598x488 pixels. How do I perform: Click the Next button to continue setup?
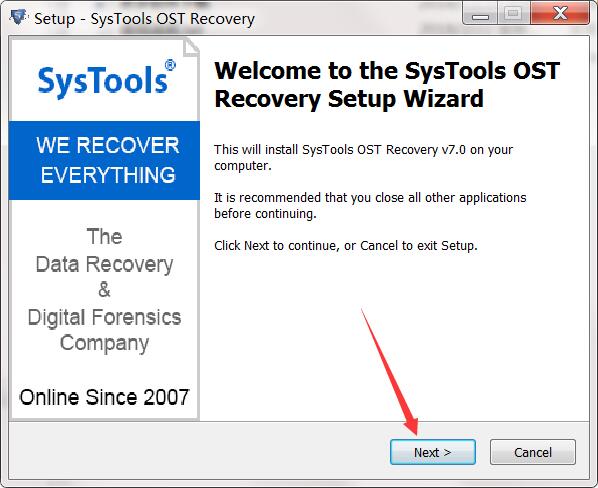click(432, 452)
